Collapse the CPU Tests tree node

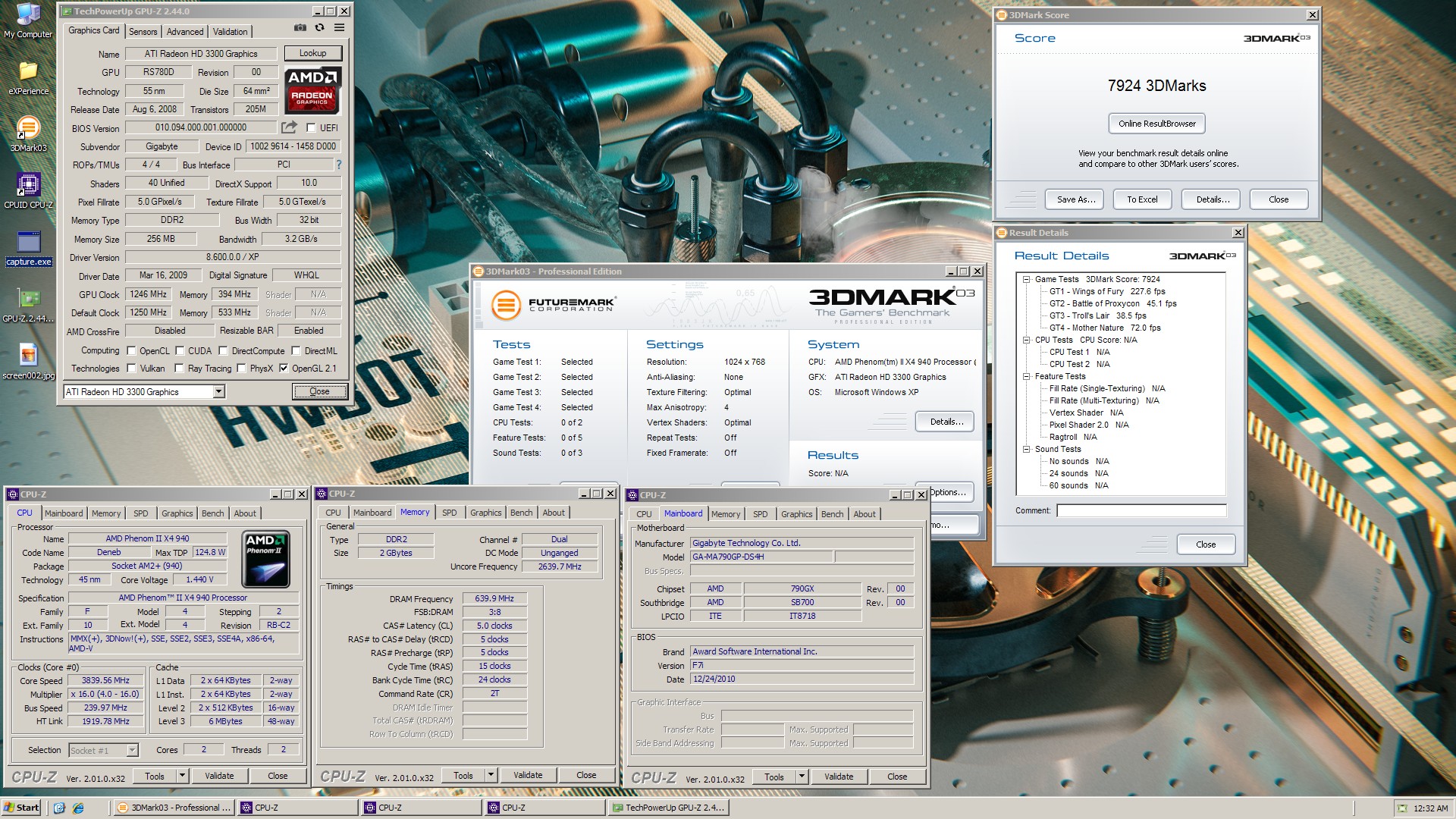point(1026,340)
